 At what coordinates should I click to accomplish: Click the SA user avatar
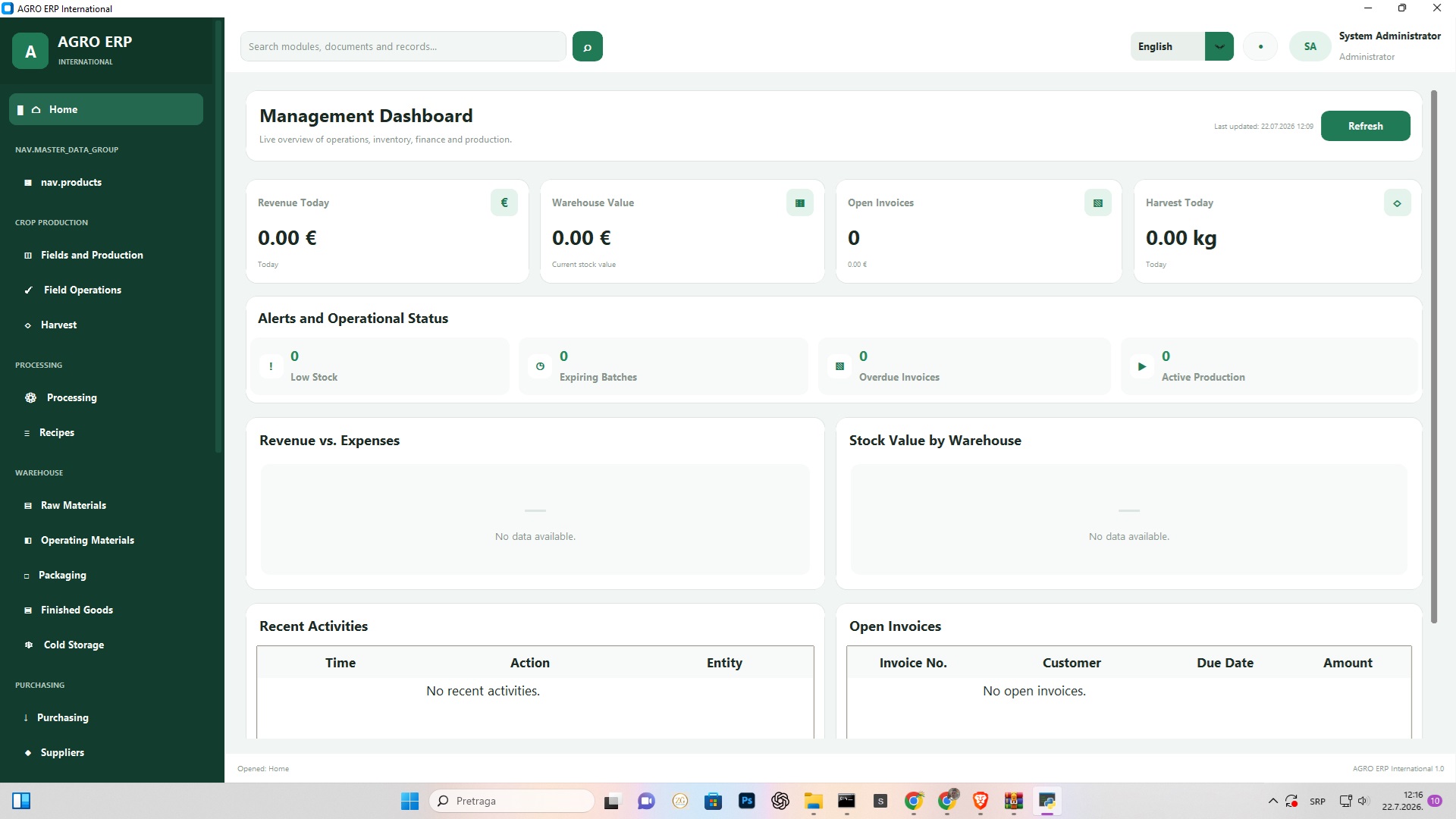(x=1310, y=46)
